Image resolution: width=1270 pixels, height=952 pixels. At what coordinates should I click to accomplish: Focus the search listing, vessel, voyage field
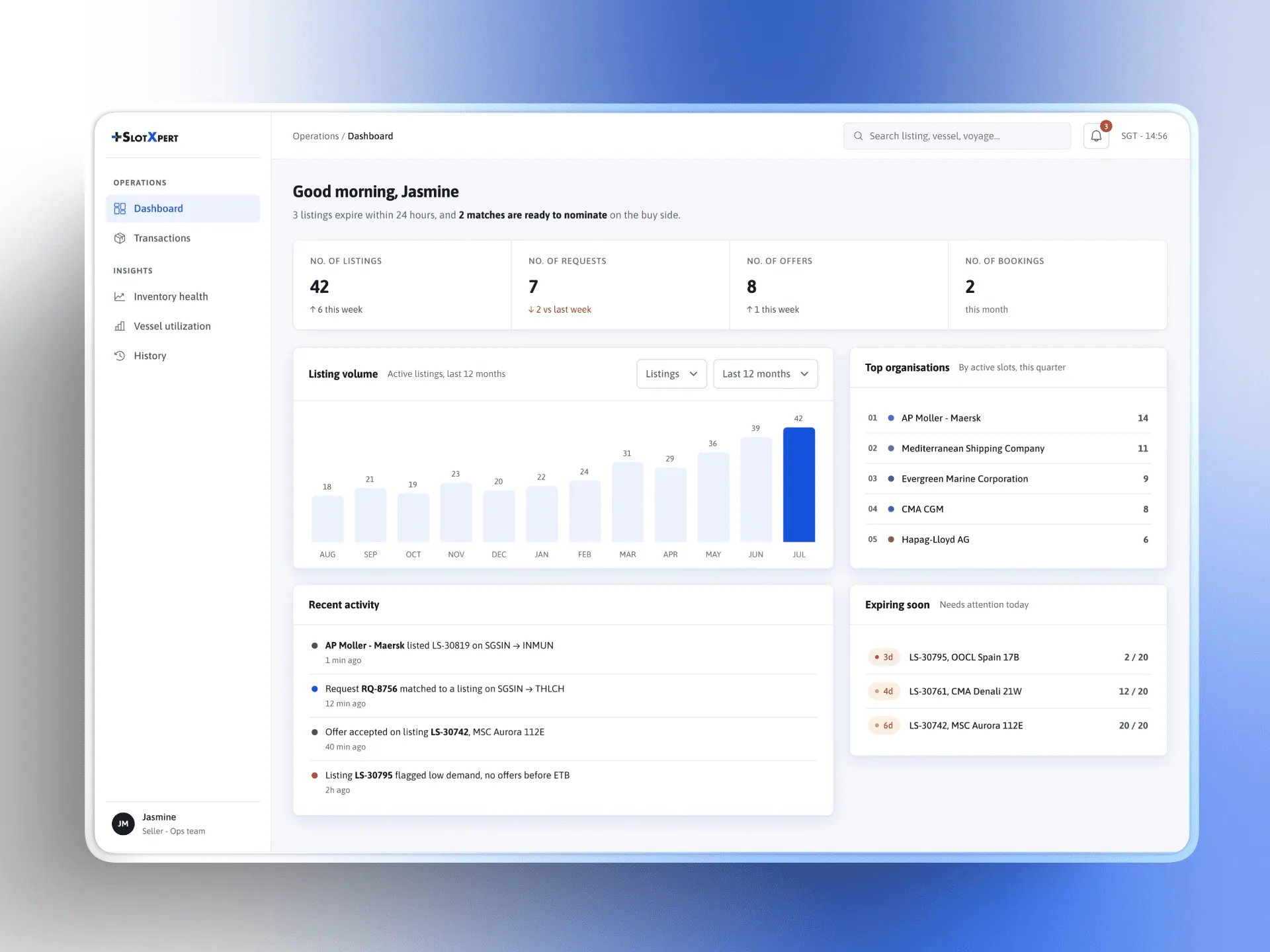956,136
